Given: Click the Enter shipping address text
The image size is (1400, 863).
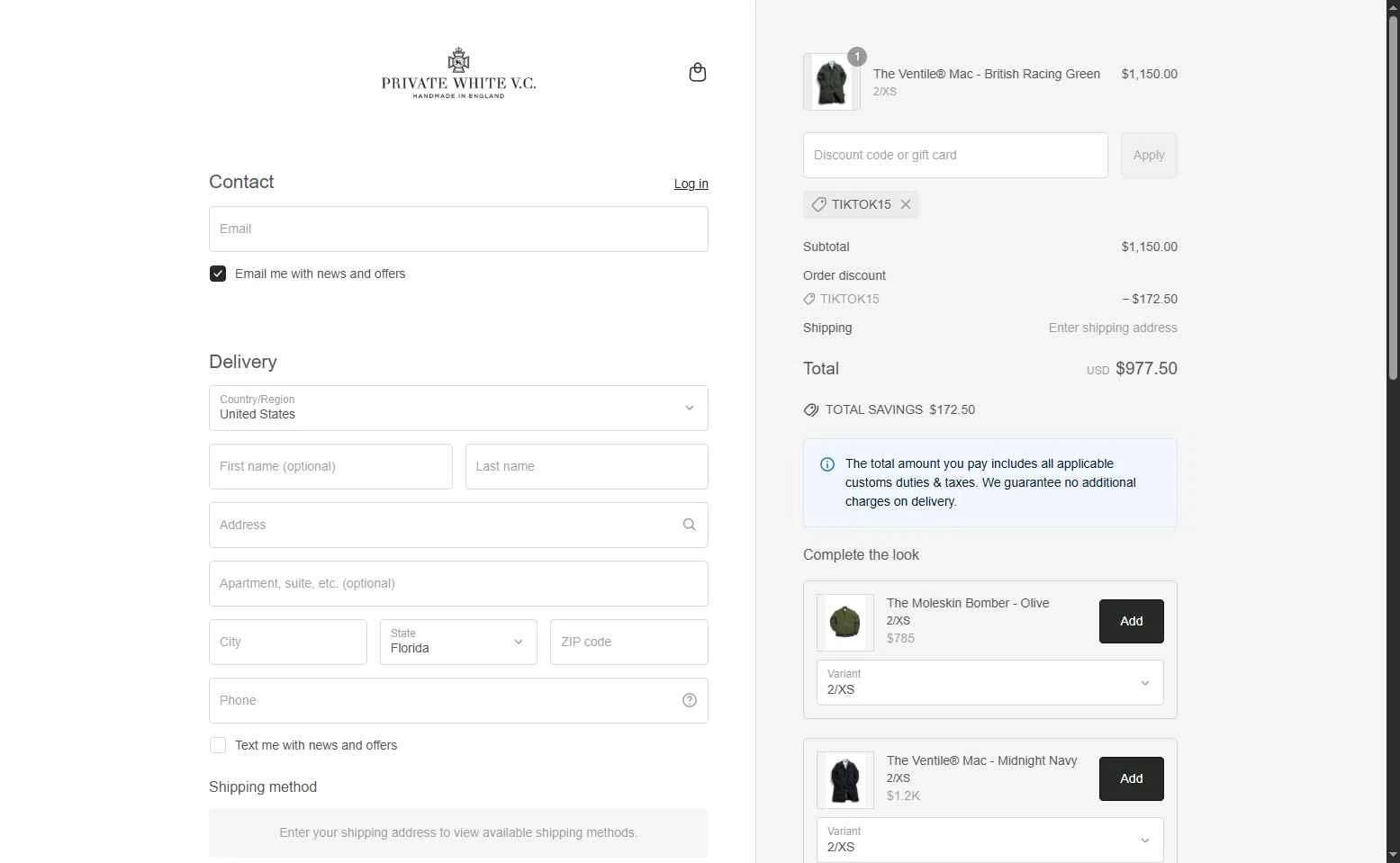Looking at the screenshot, I should click(1113, 328).
